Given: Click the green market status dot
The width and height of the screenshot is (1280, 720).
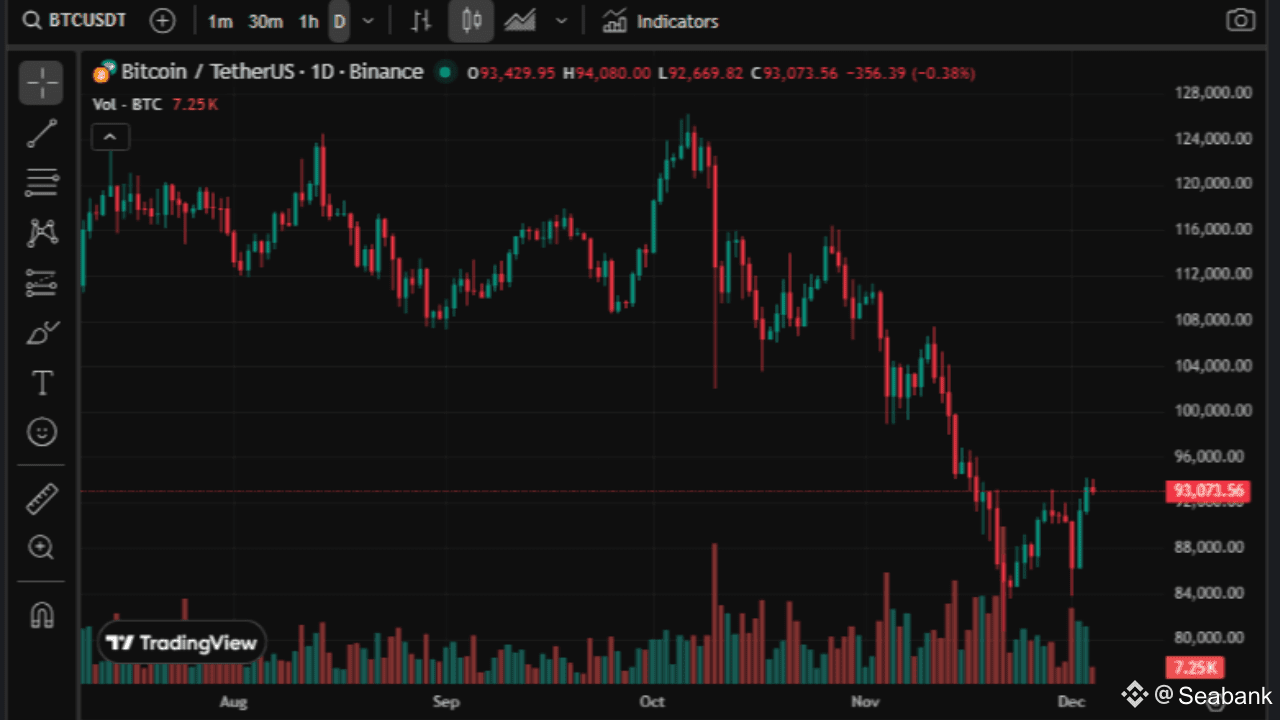Looking at the screenshot, I should click(445, 72).
